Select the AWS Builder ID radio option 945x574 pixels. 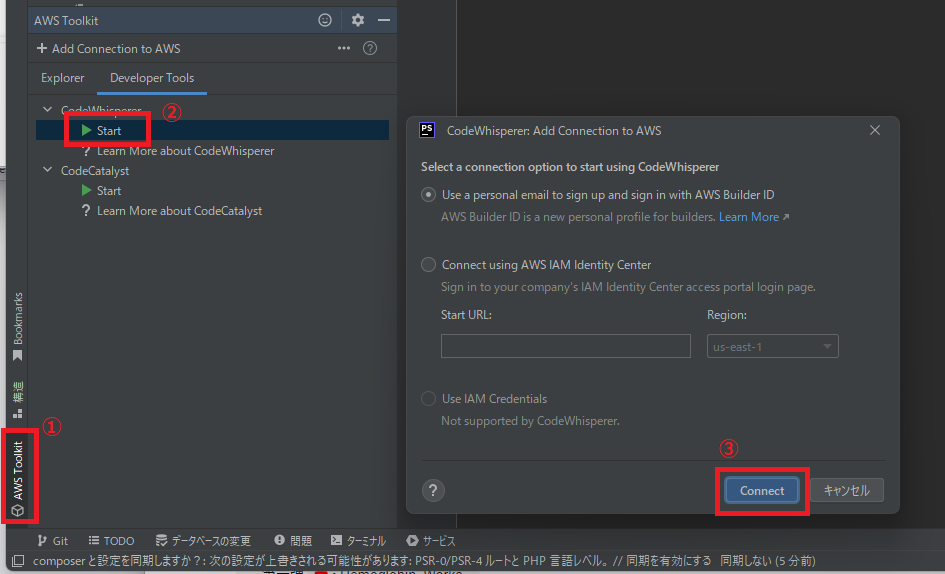point(428,195)
